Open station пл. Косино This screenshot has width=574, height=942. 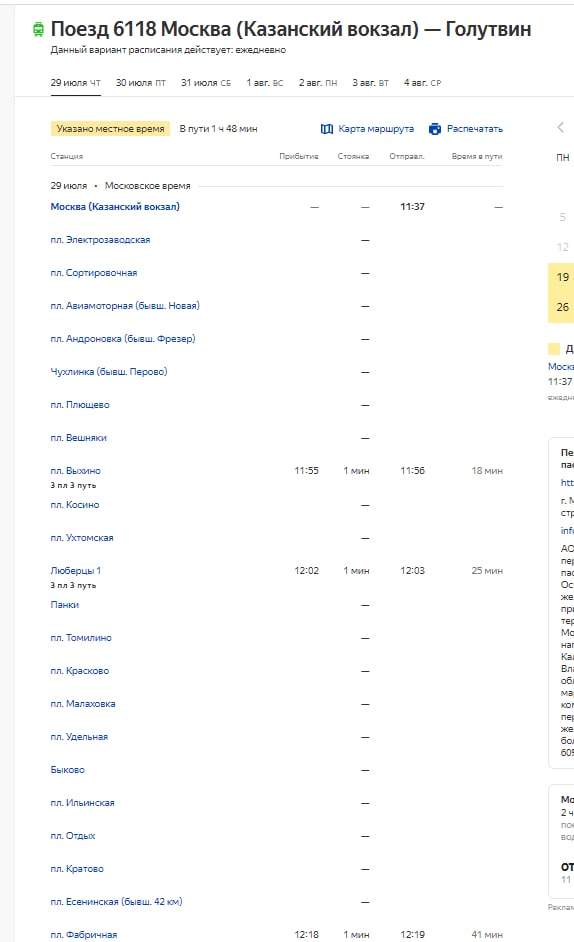click(x=75, y=505)
